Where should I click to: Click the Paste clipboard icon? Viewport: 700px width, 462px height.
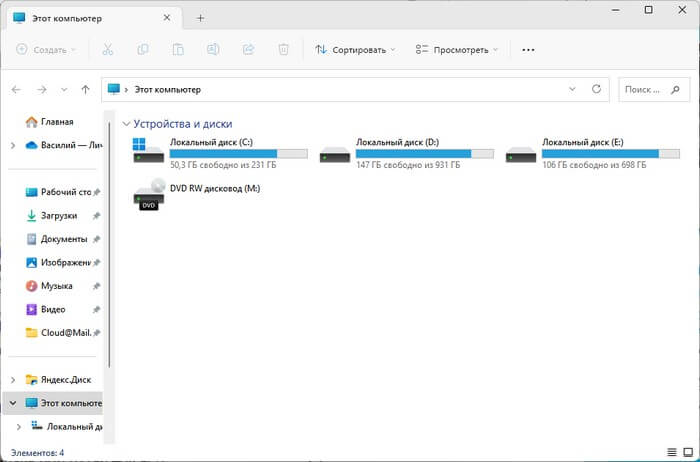tap(178, 49)
